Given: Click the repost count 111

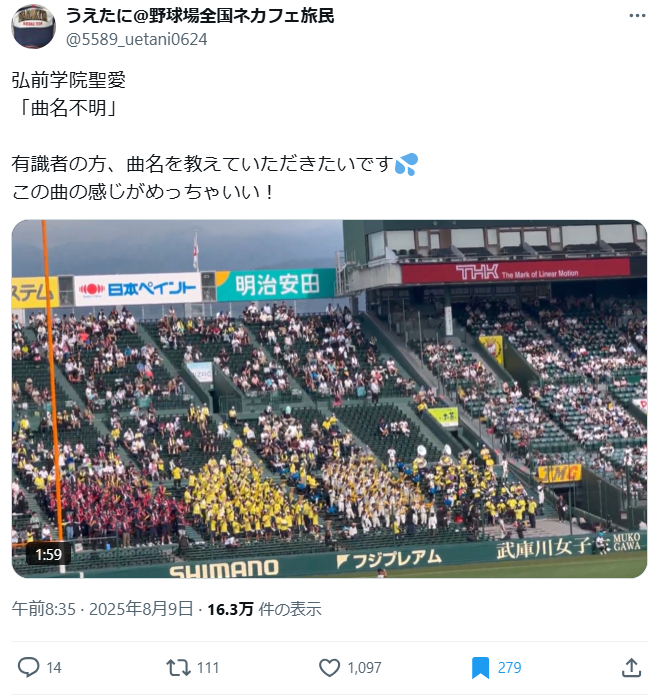Looking at the screenshot, I should click(x=208, y=667).
